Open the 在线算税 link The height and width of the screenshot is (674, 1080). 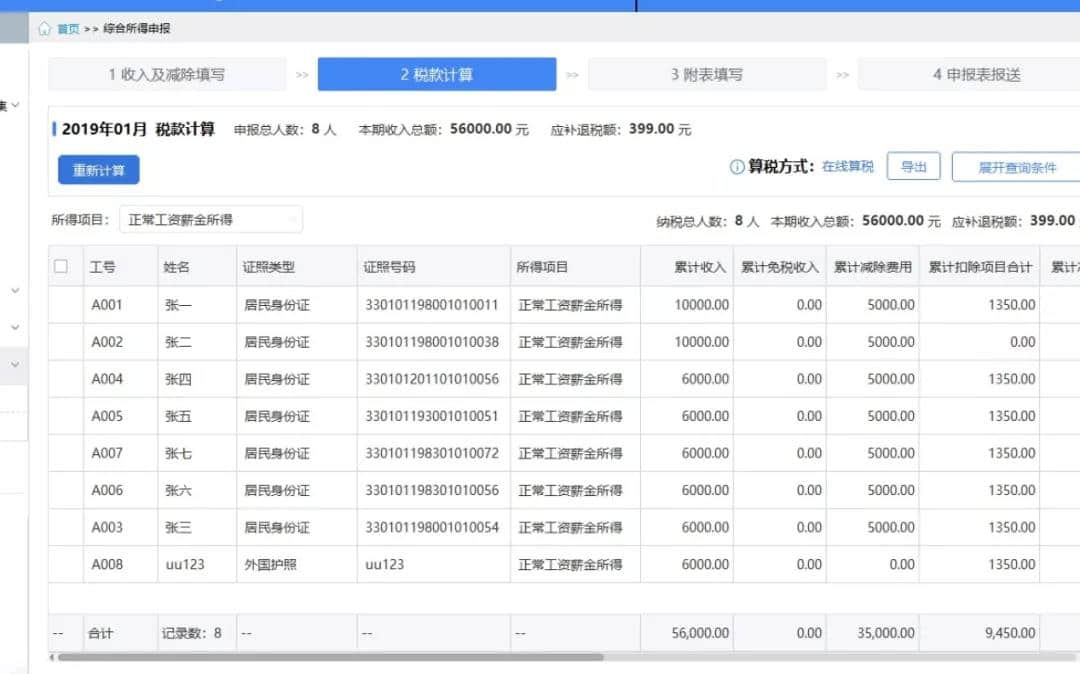tap(848, 167)
